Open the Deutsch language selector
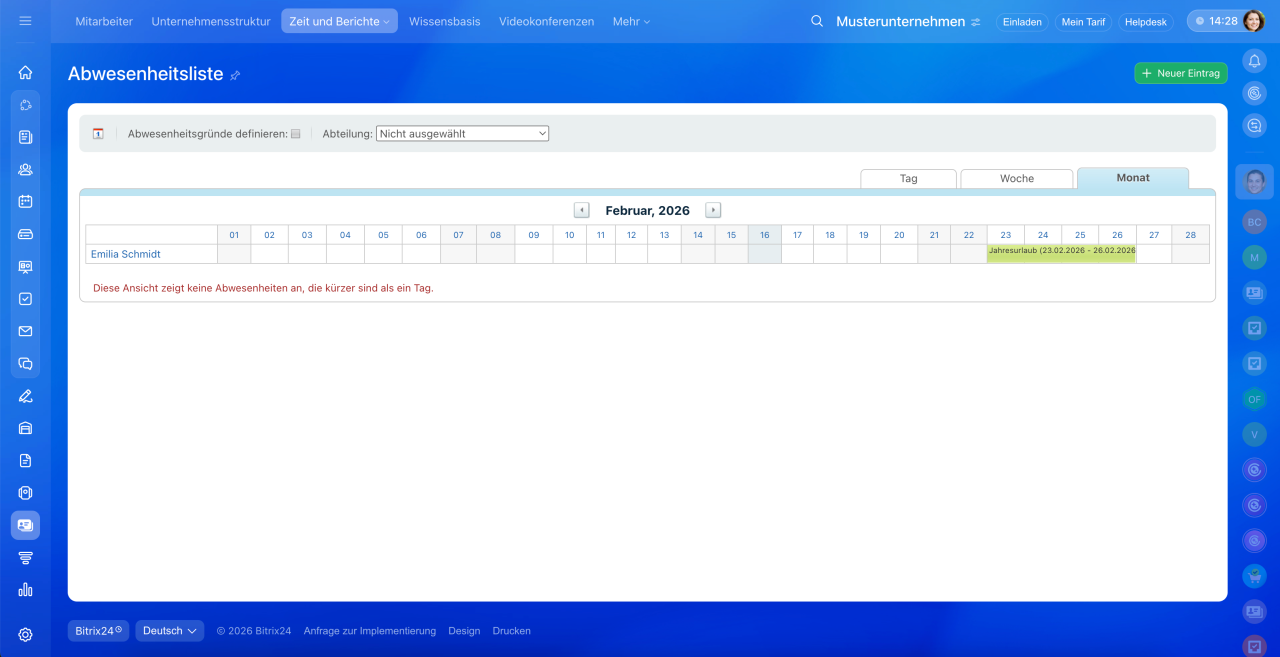The width and height of the screenshot is (1280, 657). 169,631
